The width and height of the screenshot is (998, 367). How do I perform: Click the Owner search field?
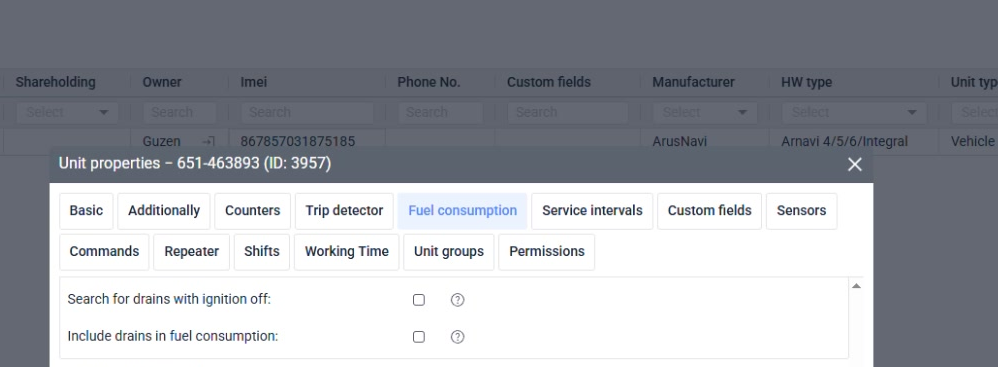point(179,113)
